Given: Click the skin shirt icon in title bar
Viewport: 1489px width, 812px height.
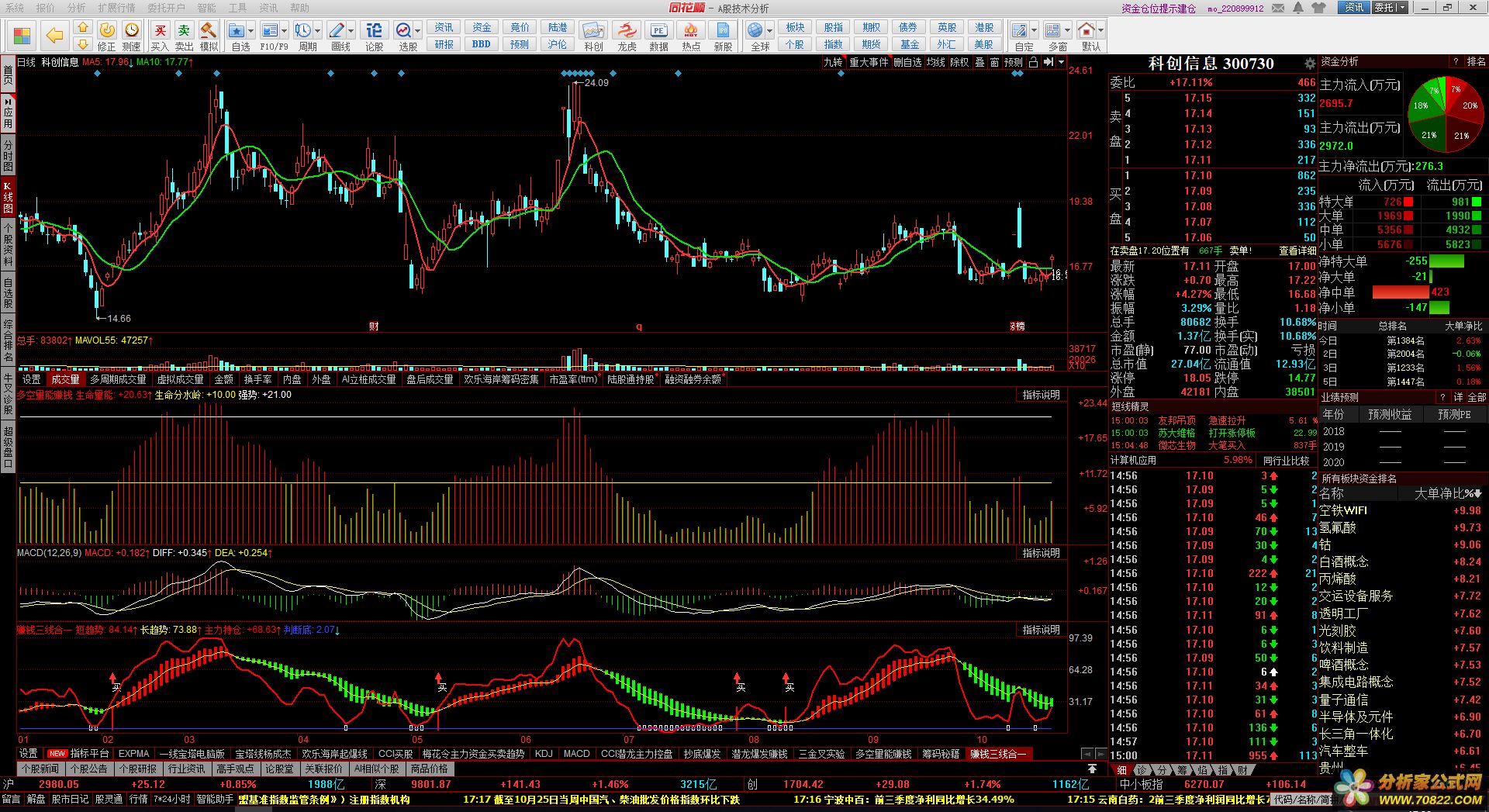Looking at the screenshot, I should [1319, 8].
